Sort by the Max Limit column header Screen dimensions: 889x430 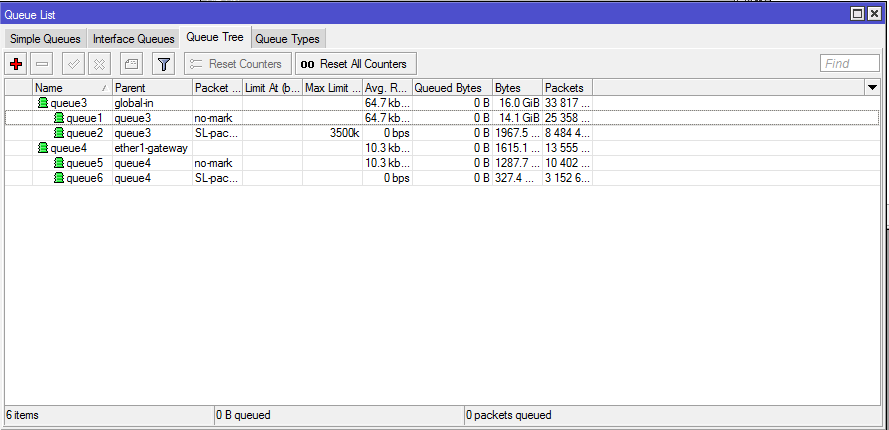(332, 88)
